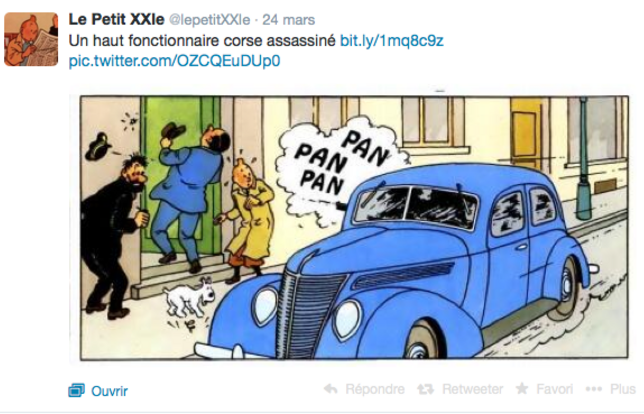Click the Ouvrir text label

click(109, 391)
